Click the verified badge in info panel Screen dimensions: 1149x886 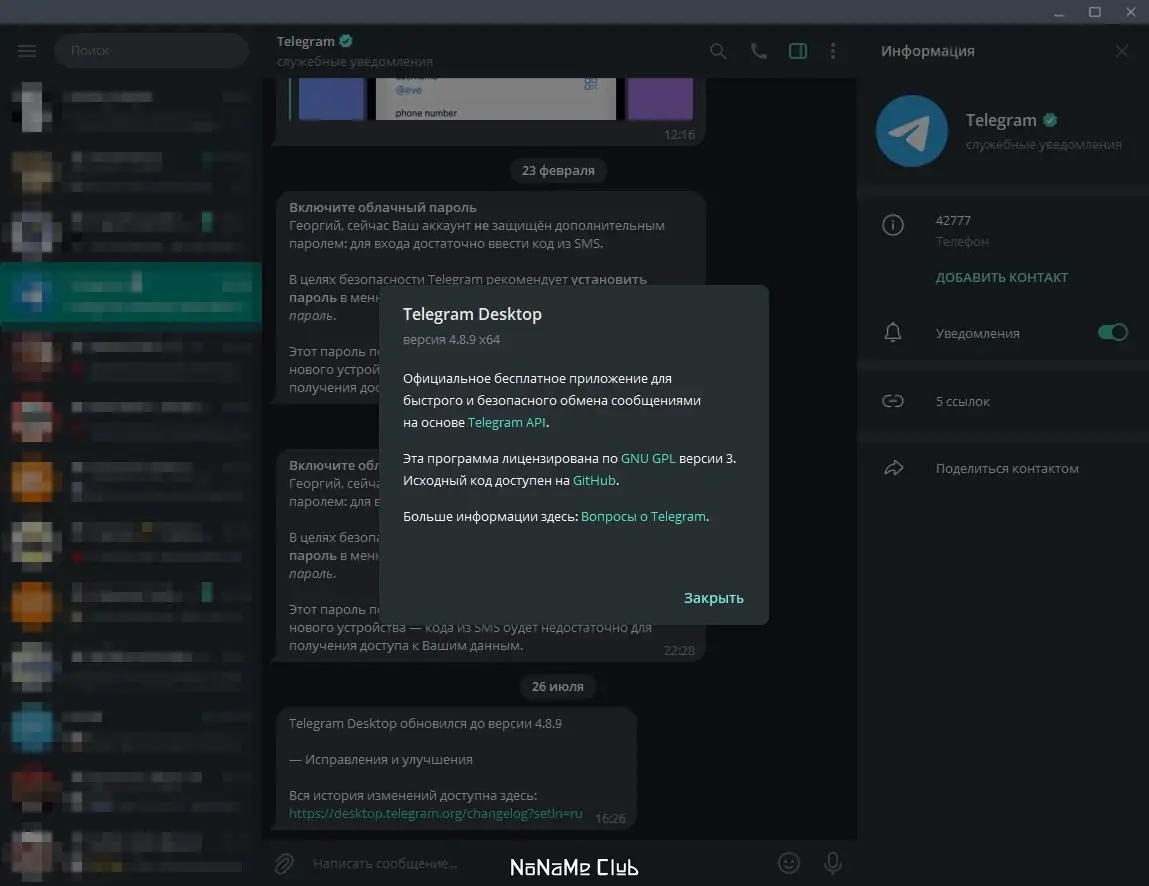point(1050,119)
